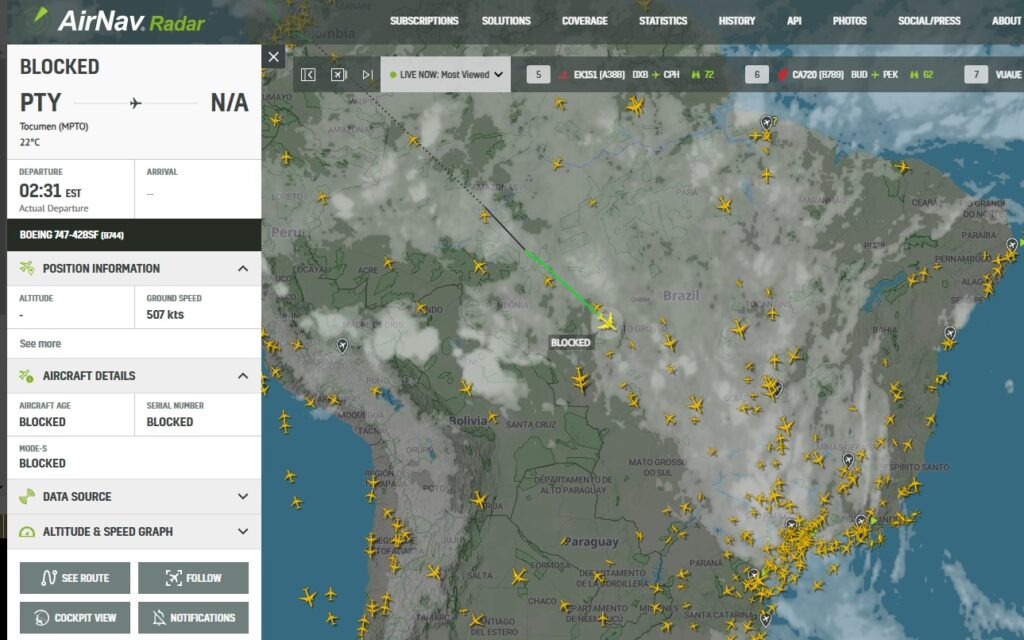Expand the Altitude & Speed Graph section
This screenshot has height=640, width=1024.
coord(243,532)
